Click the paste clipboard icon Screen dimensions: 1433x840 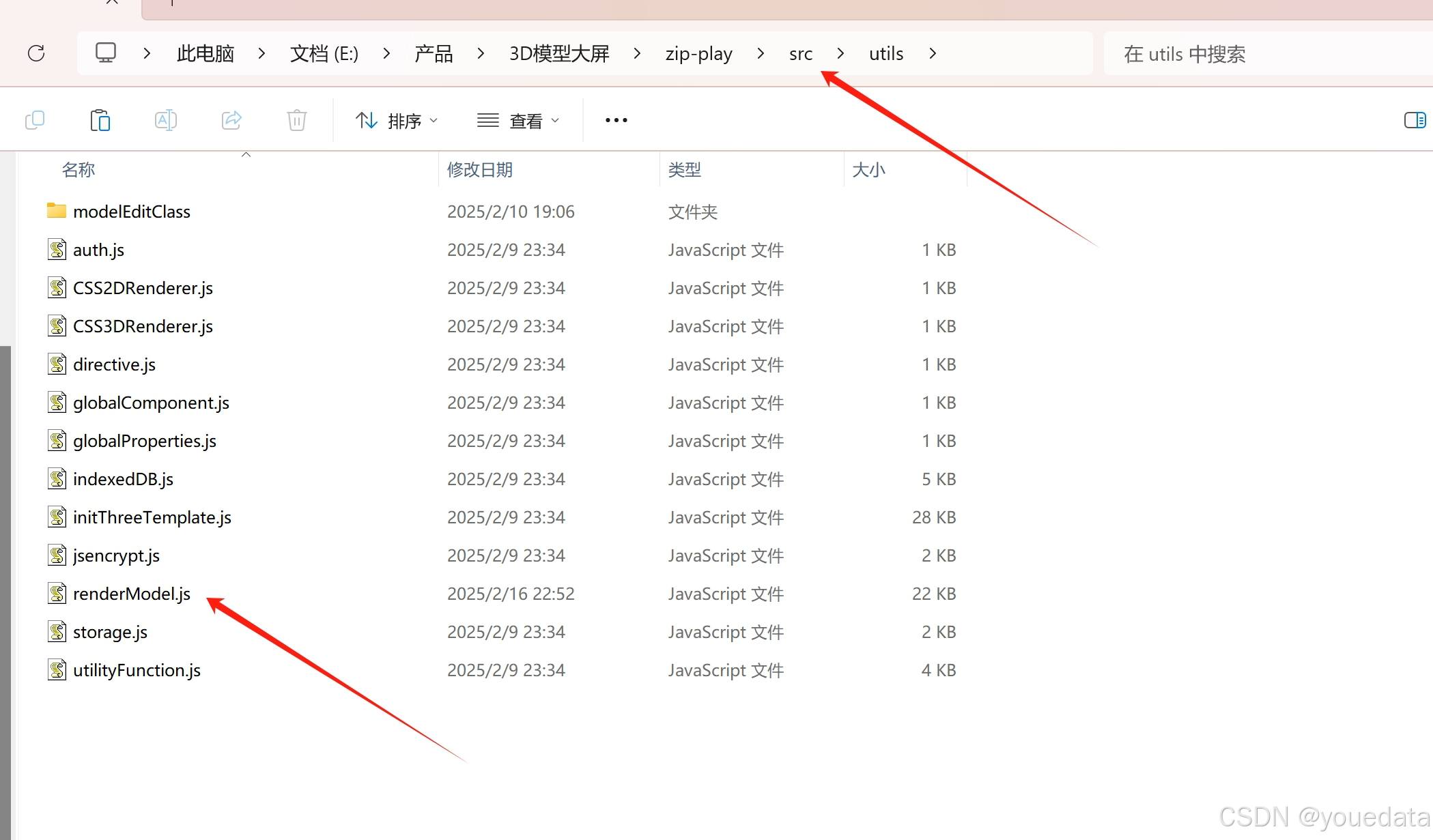[100, 120]
